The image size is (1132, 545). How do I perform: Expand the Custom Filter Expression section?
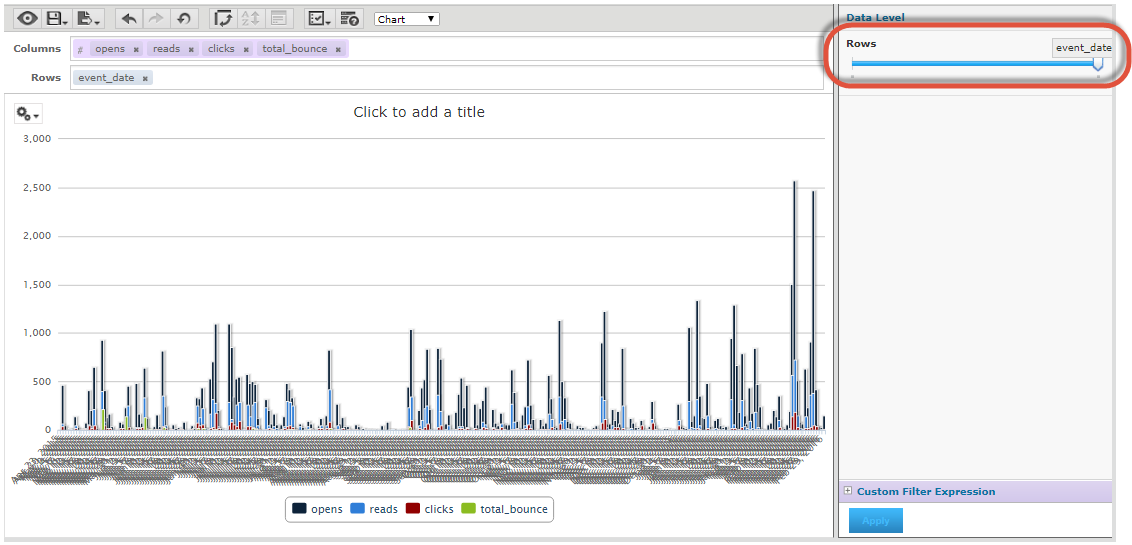[848, 491]
